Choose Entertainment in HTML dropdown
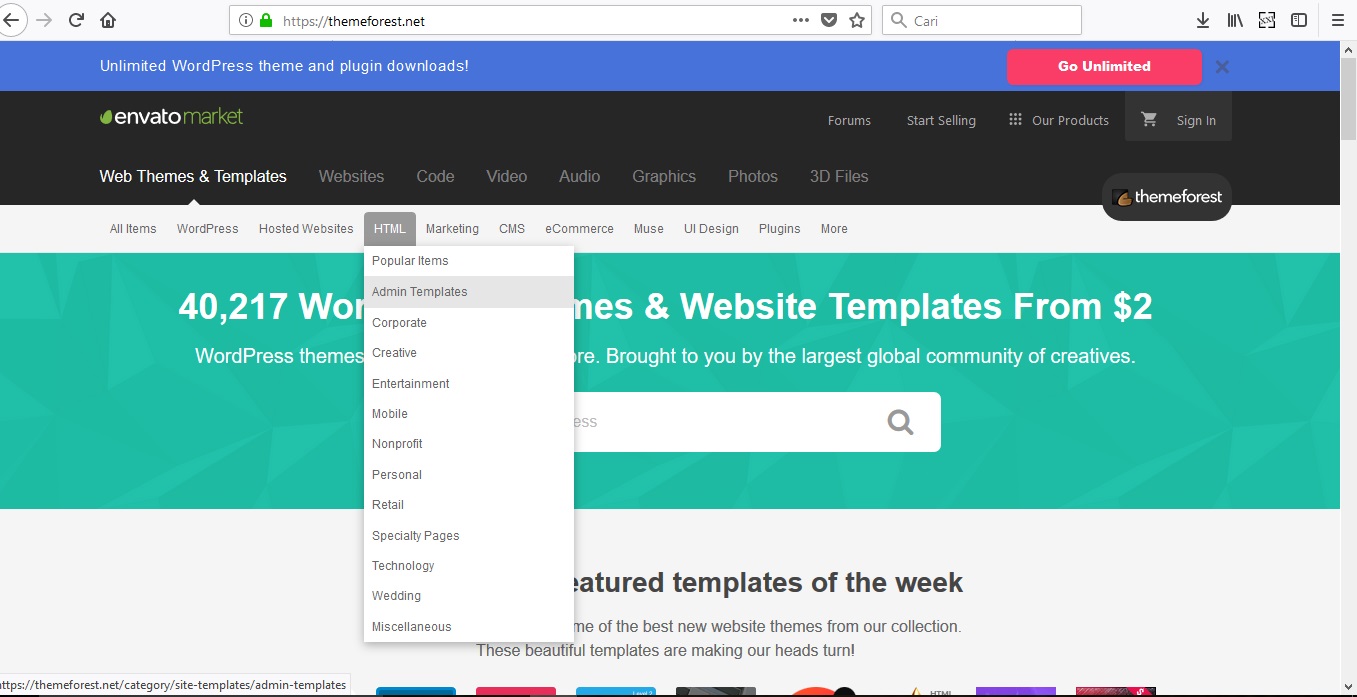 coord(469,384)
